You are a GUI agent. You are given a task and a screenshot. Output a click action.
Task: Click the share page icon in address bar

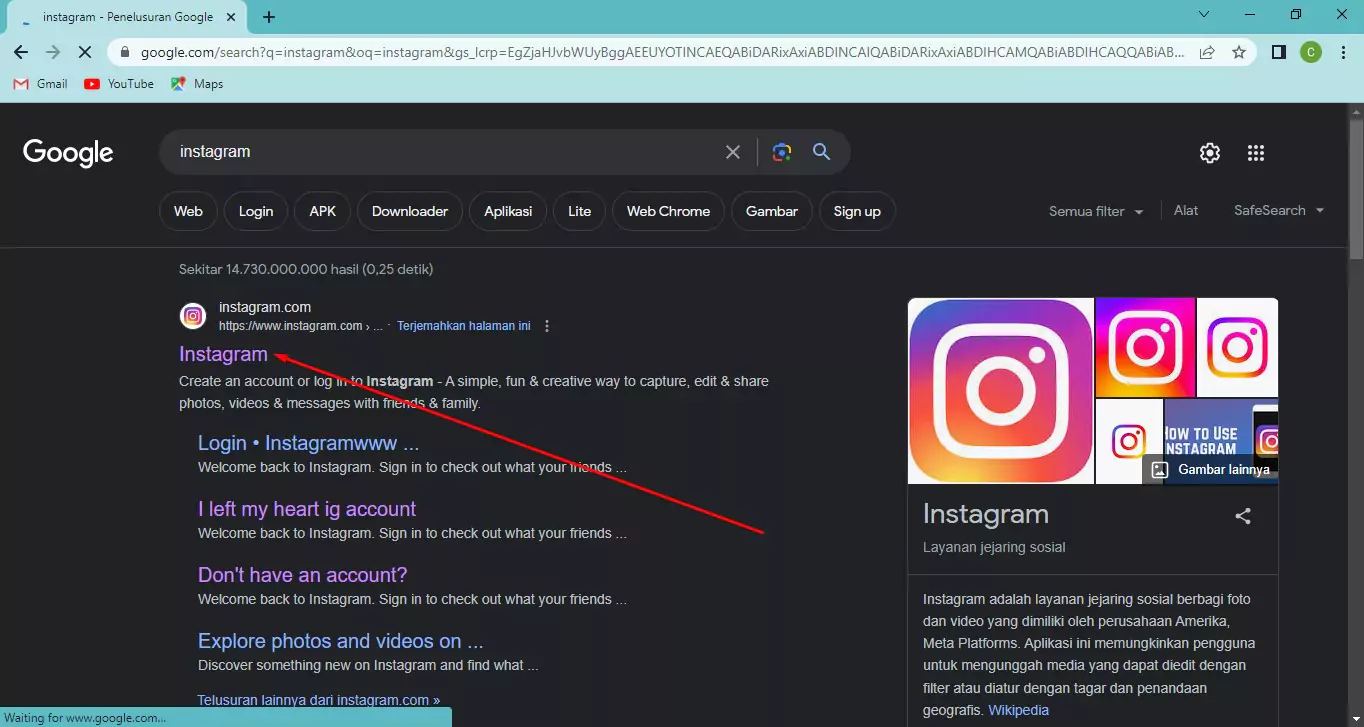tap(1207, 52)
